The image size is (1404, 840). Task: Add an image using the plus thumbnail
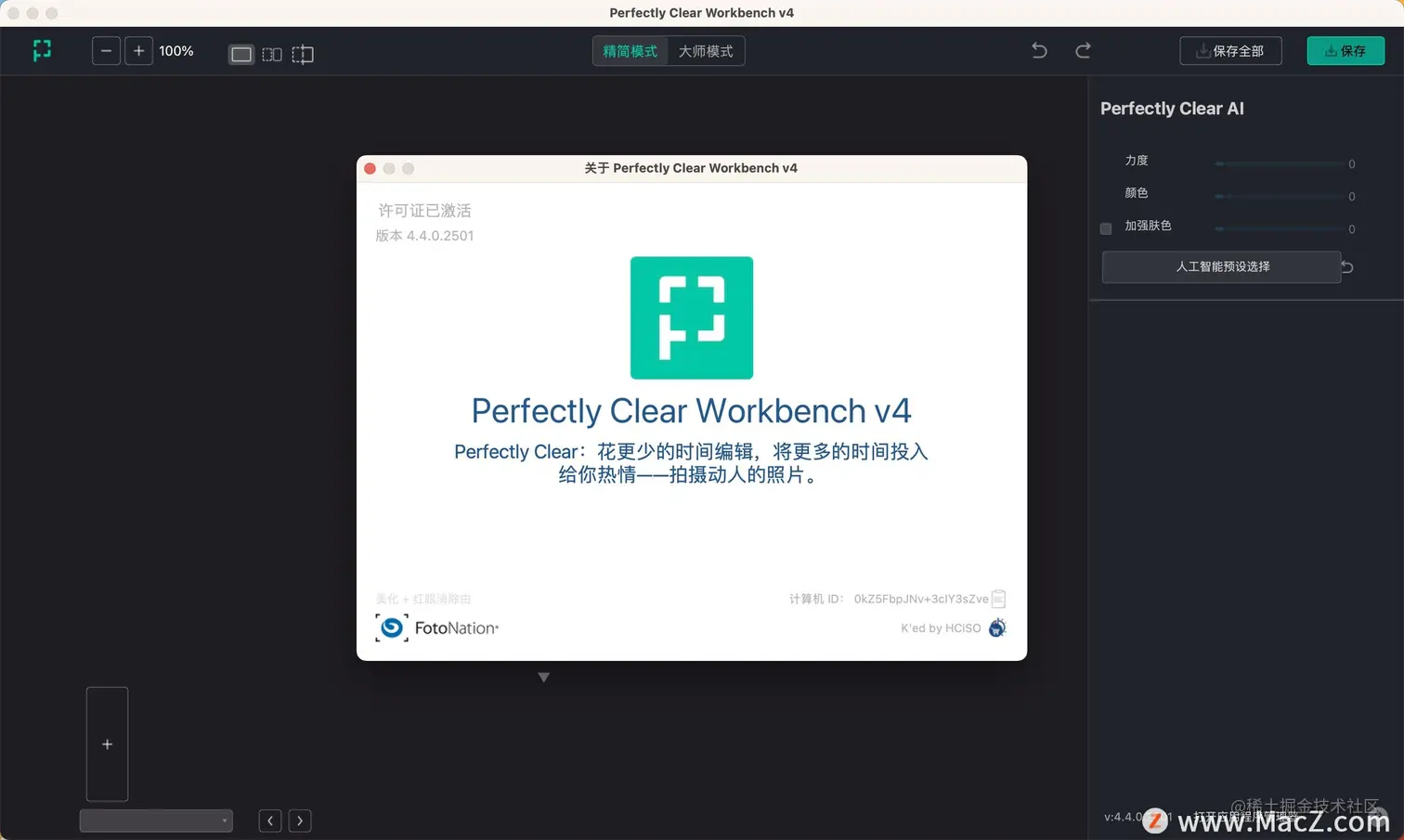click(107, 744)
